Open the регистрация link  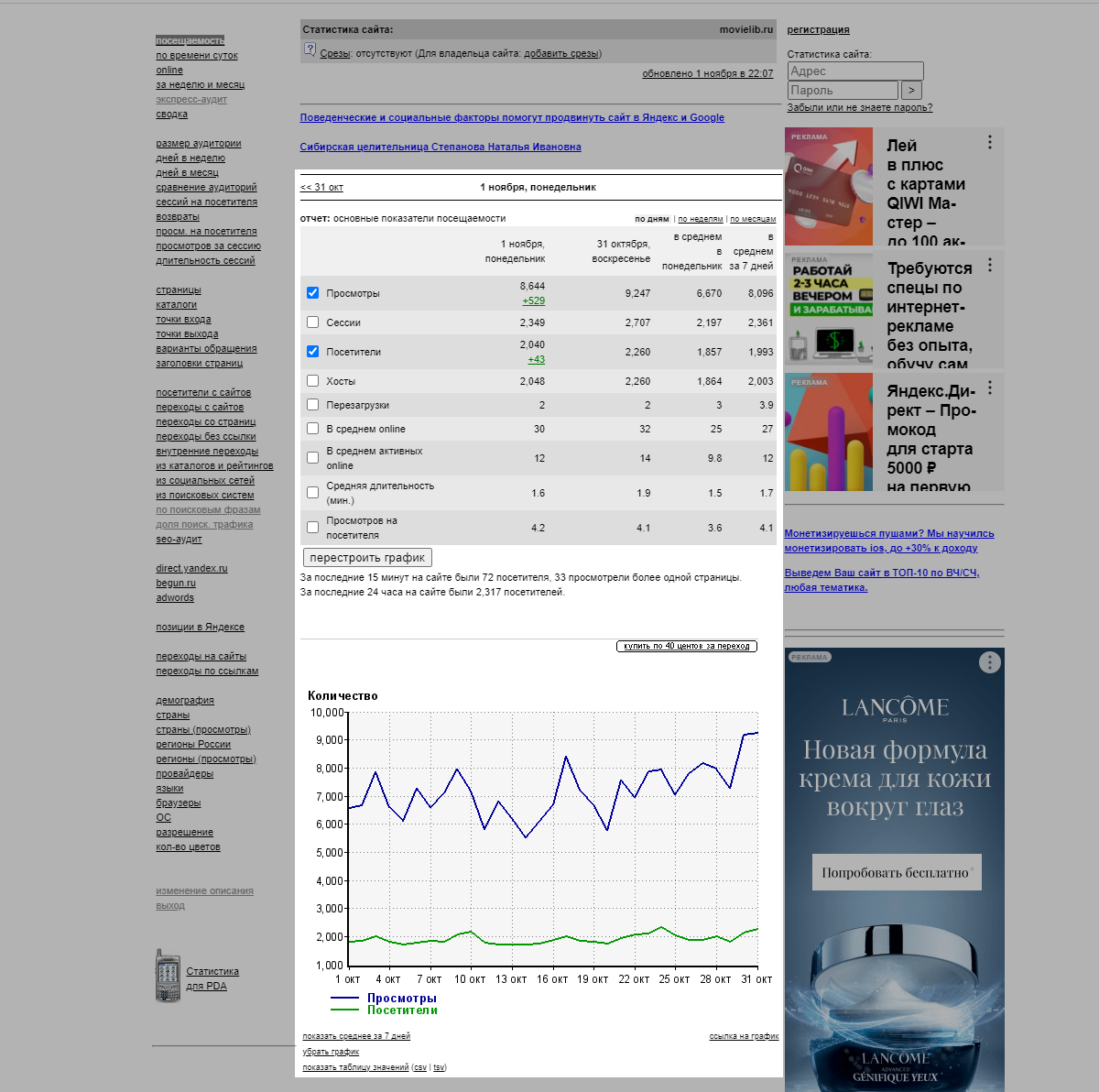tap(819, 30)
